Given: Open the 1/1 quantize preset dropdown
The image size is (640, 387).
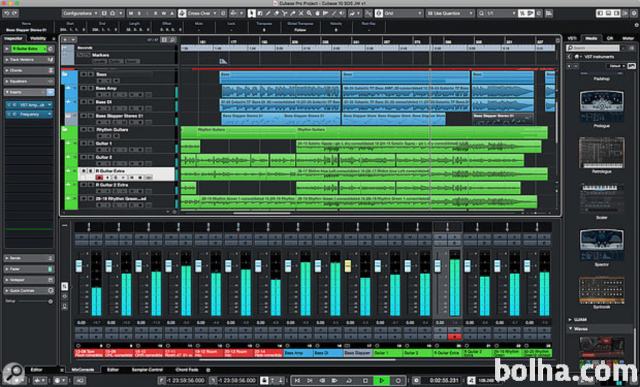Looking at the screenshot, I should point(502,13).
